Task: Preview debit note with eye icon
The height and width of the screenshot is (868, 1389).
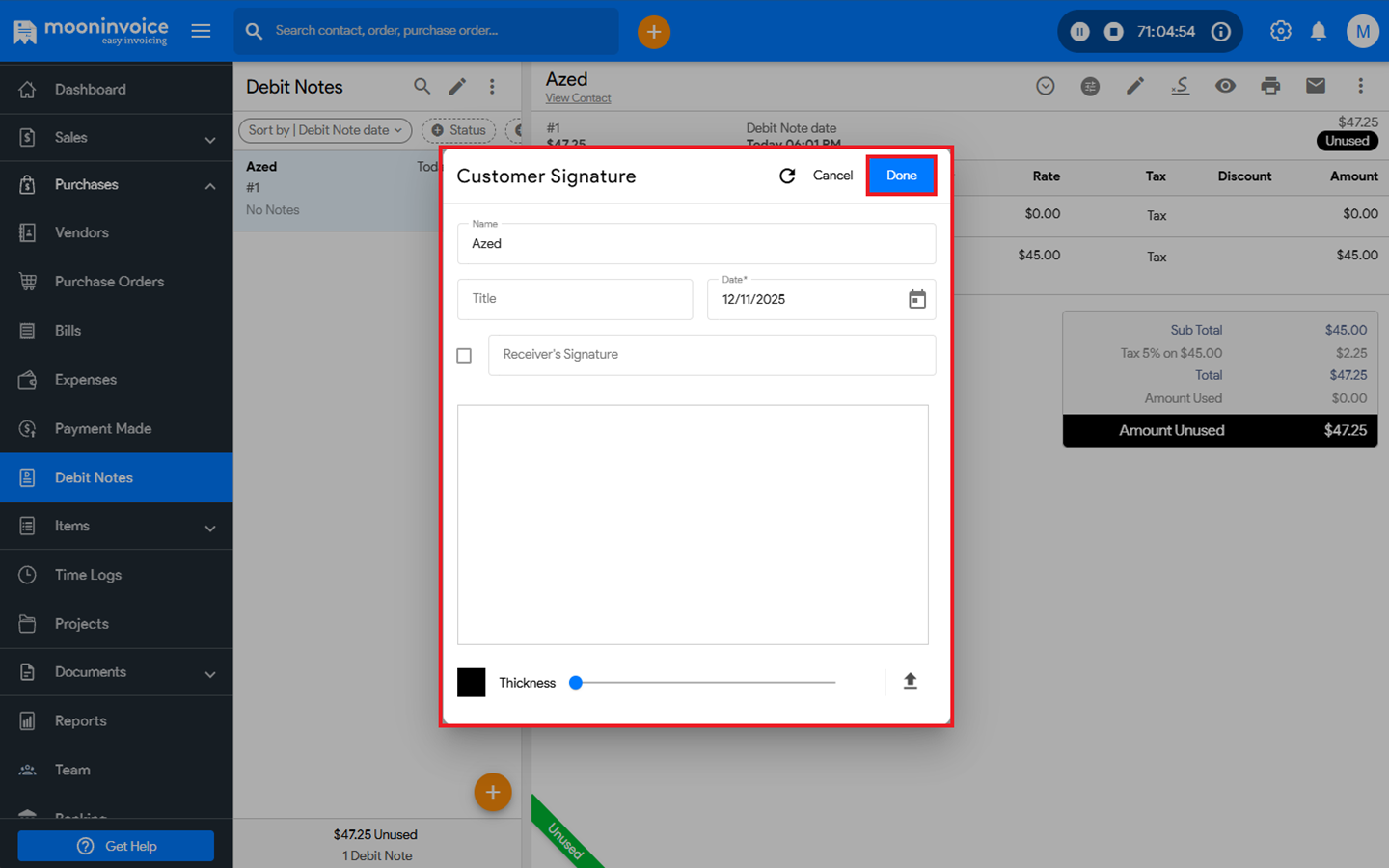Action: (x=1225, y=86)
